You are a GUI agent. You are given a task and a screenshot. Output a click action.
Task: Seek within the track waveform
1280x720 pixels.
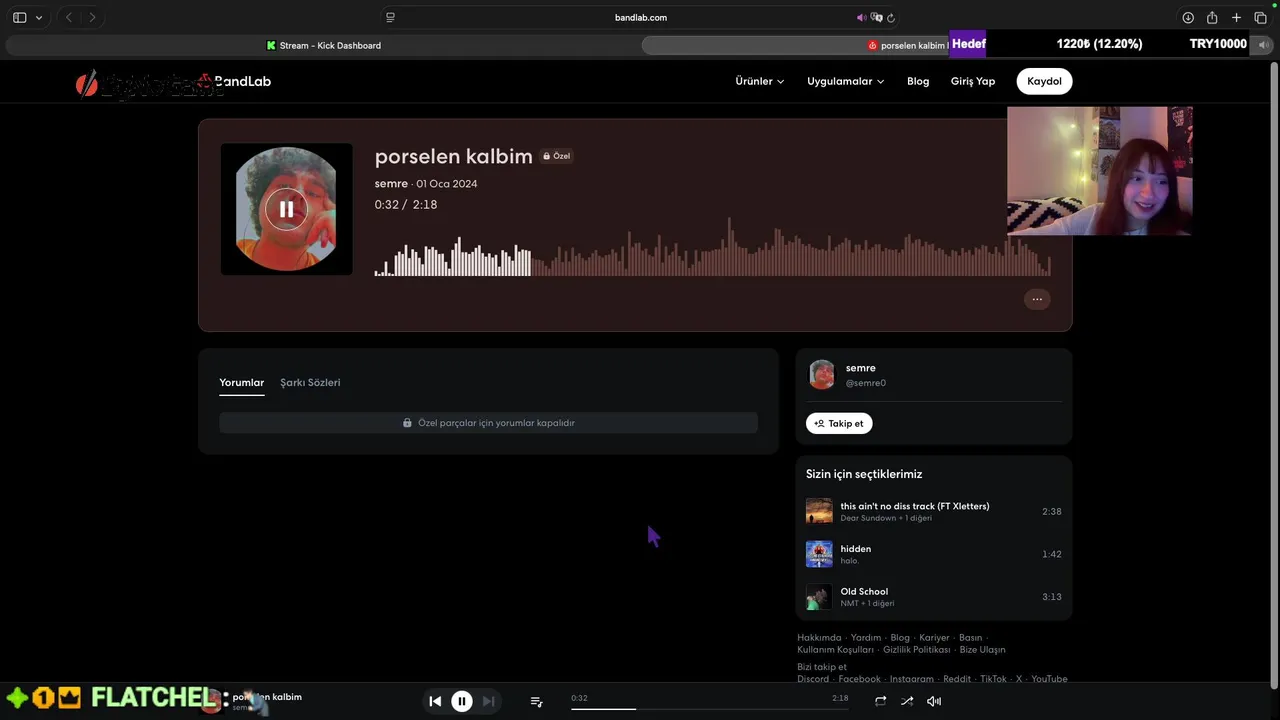(712, 247)
